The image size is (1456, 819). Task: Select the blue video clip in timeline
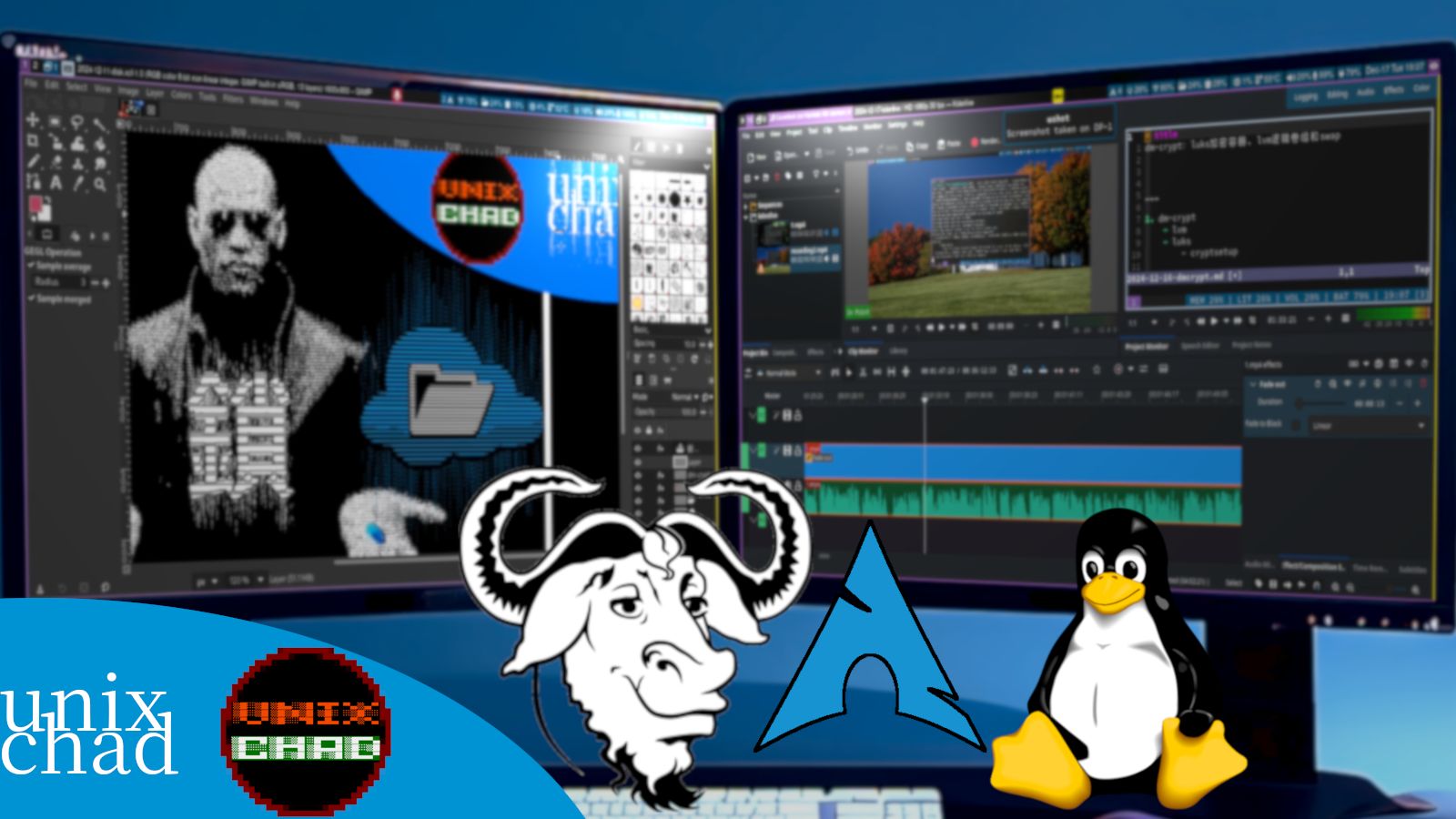(x=1024, y=462)
